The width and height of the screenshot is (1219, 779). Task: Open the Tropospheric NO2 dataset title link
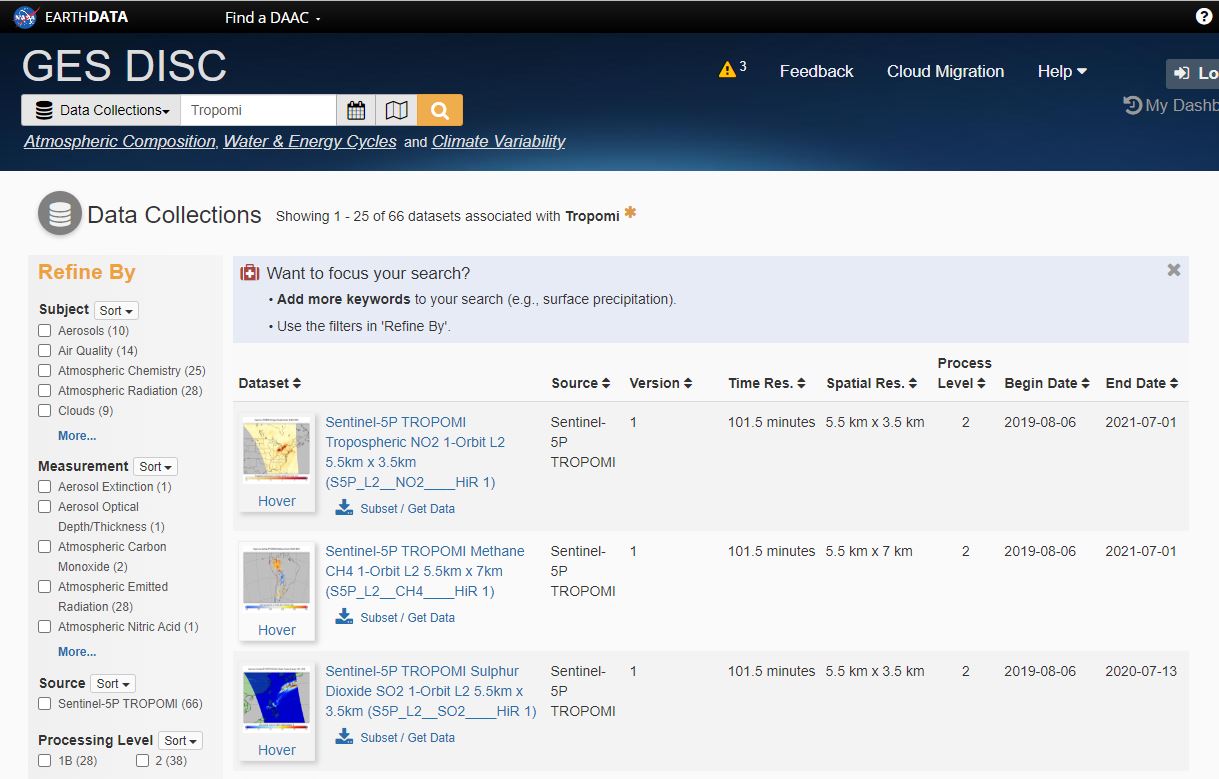coord(415,452)
